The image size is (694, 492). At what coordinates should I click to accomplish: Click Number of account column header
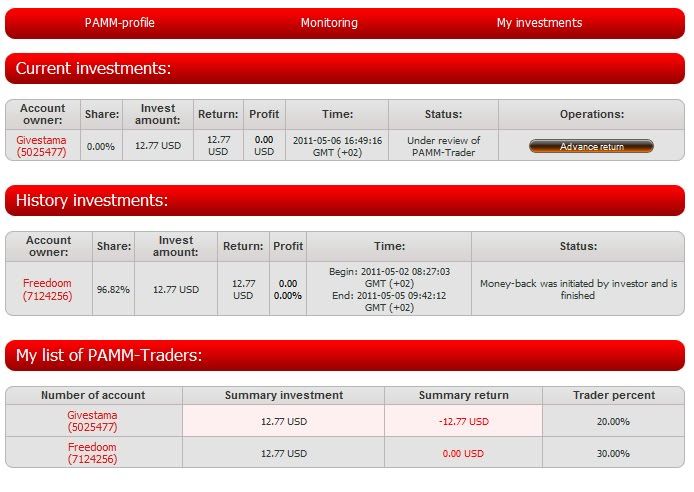93,395
